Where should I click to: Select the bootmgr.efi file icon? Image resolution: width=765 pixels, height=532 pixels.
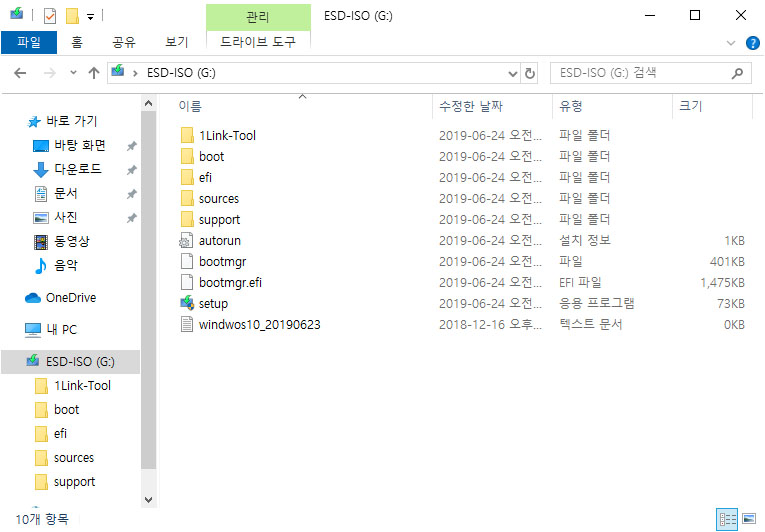187,283
